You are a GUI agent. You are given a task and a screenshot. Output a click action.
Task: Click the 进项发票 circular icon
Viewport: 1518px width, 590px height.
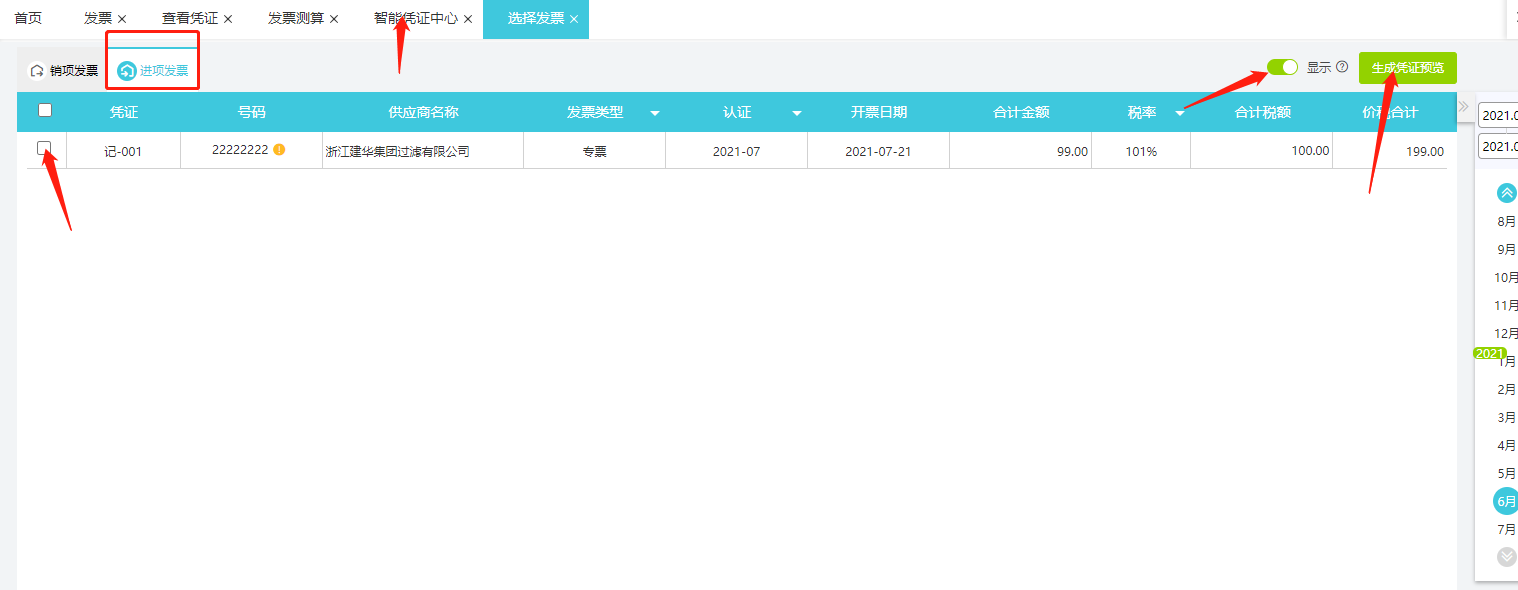point(127,71)
